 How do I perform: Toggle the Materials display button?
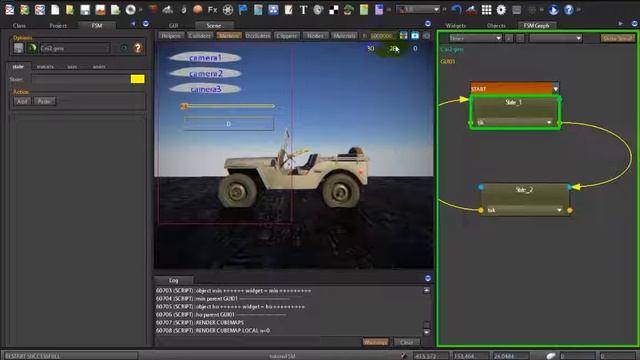point(344,36)
